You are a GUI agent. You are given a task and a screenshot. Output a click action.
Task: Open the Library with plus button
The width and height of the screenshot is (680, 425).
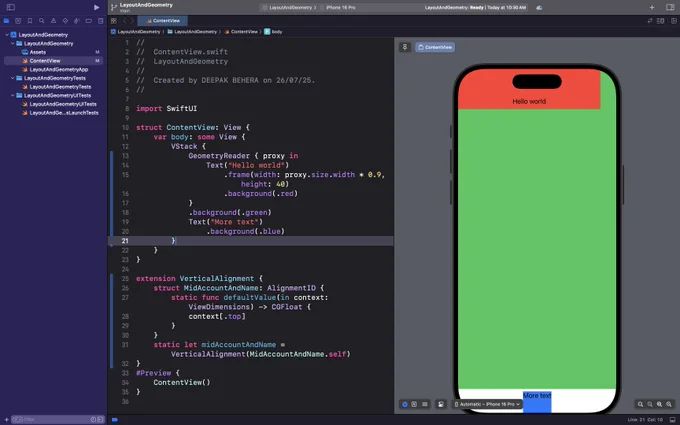click(652, 7)
